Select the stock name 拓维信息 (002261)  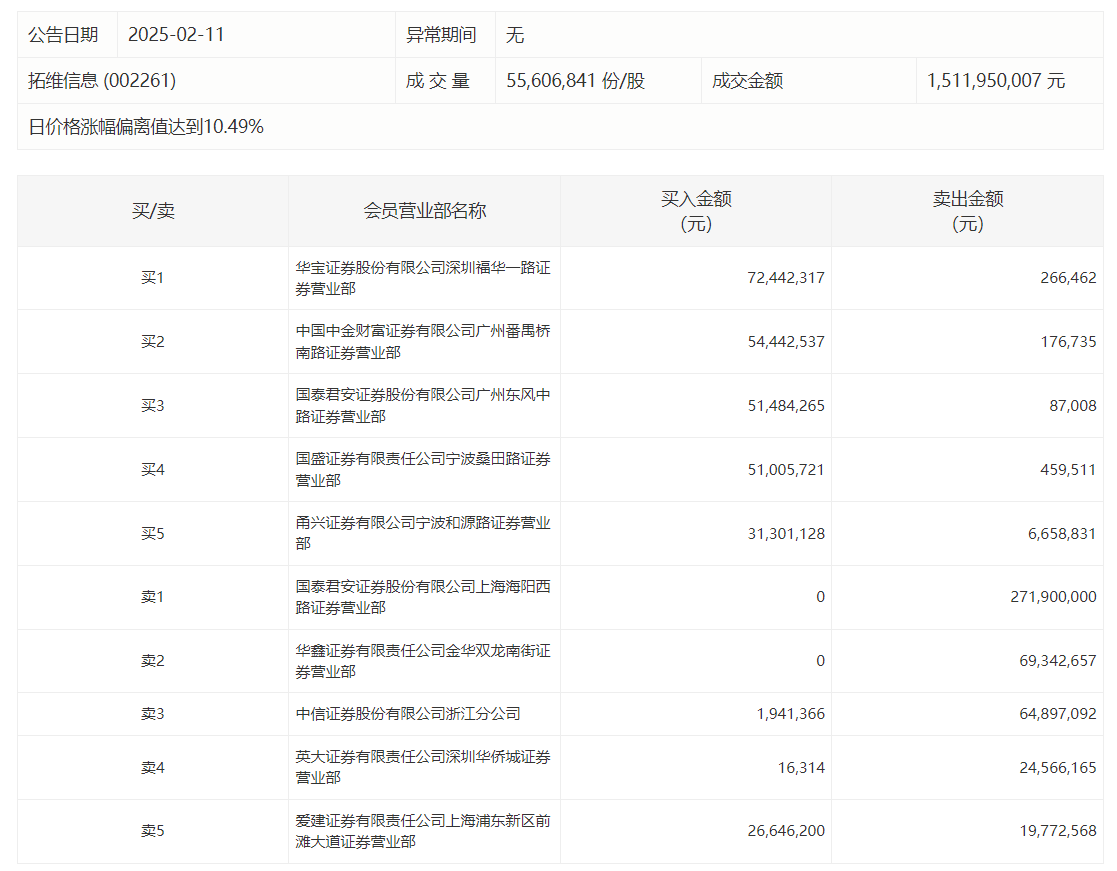pyautogui.click(x=102, y=80)
